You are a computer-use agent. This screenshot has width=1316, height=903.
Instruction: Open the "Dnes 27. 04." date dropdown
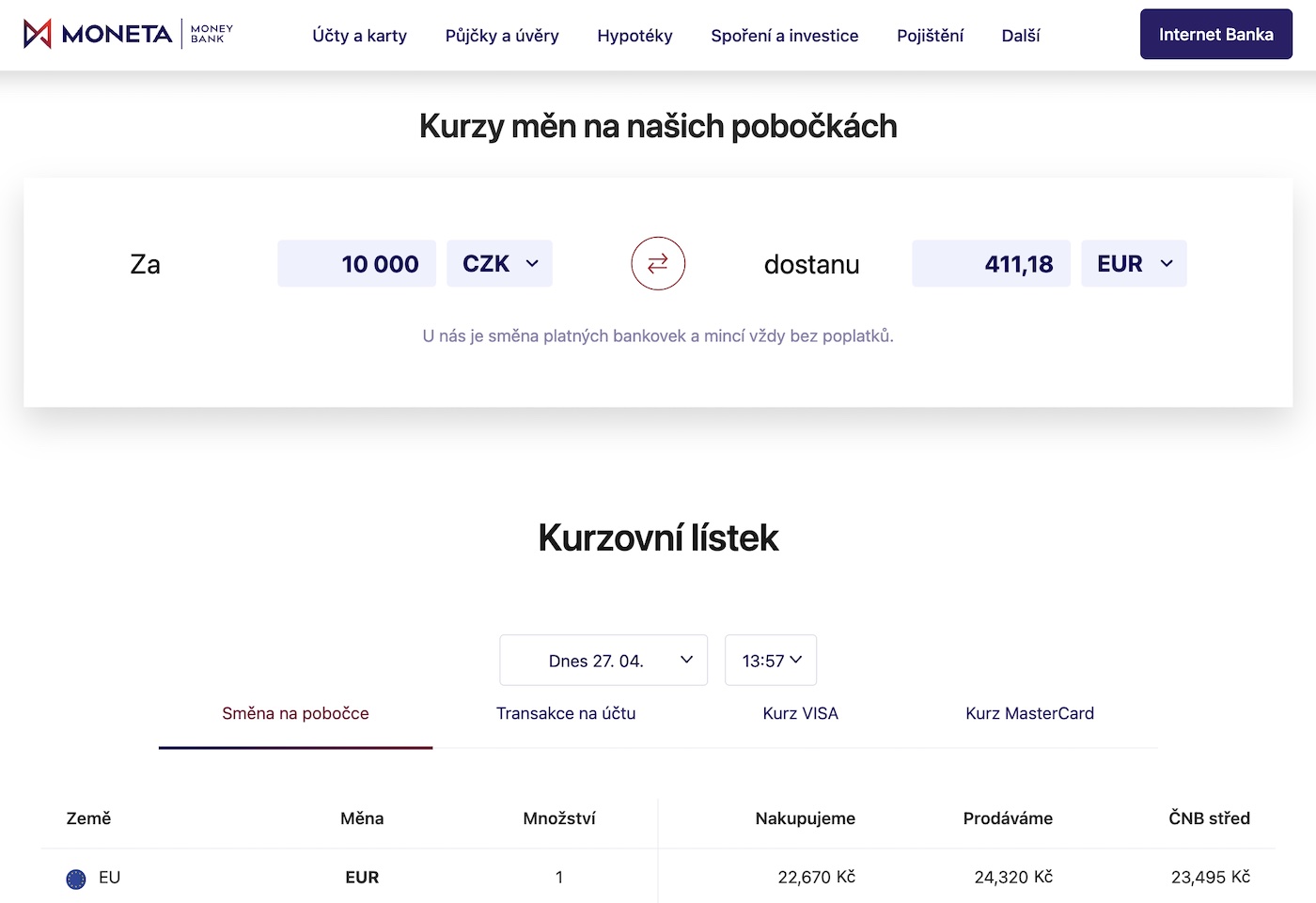click(603, 660)
